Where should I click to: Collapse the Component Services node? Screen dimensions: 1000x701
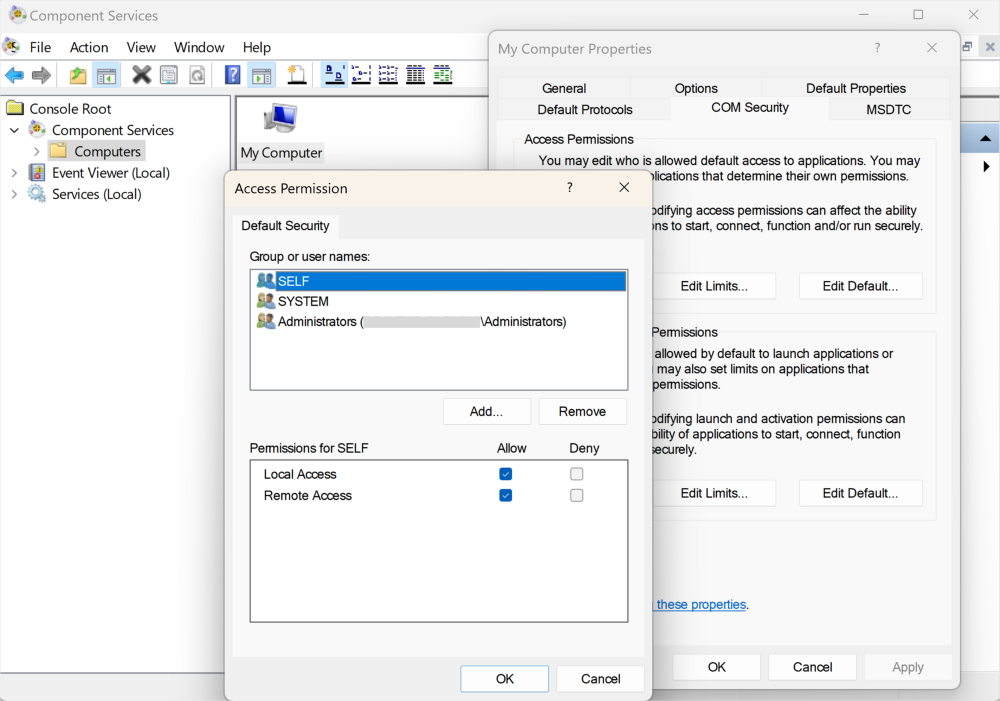pos(14,129)
